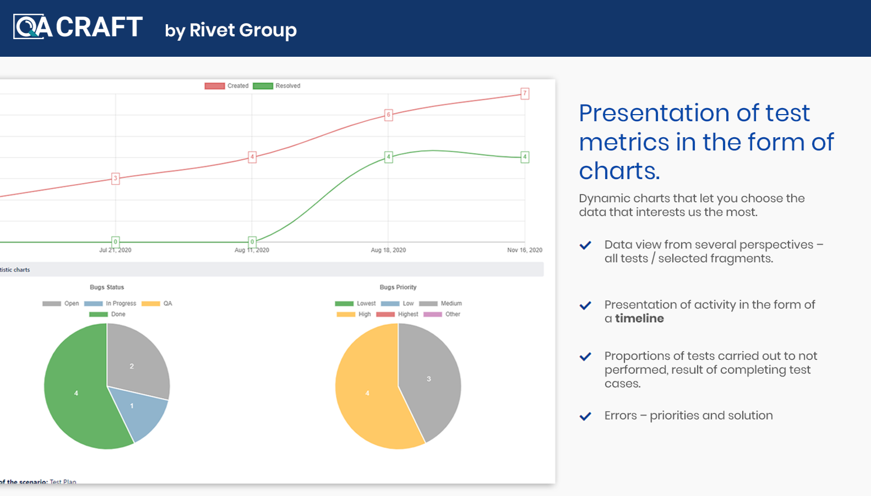871x496 pixels.
Task: Click the Created data point labeled 7
Action: click(524, 93)
